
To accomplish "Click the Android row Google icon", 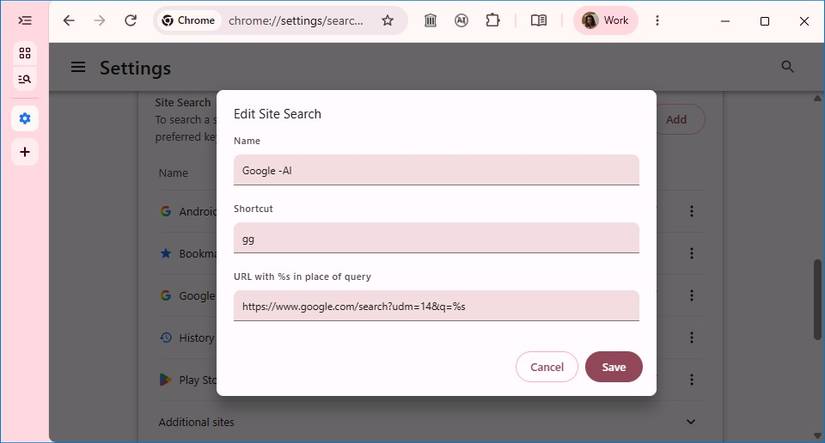I will click(x=166, y=211).
